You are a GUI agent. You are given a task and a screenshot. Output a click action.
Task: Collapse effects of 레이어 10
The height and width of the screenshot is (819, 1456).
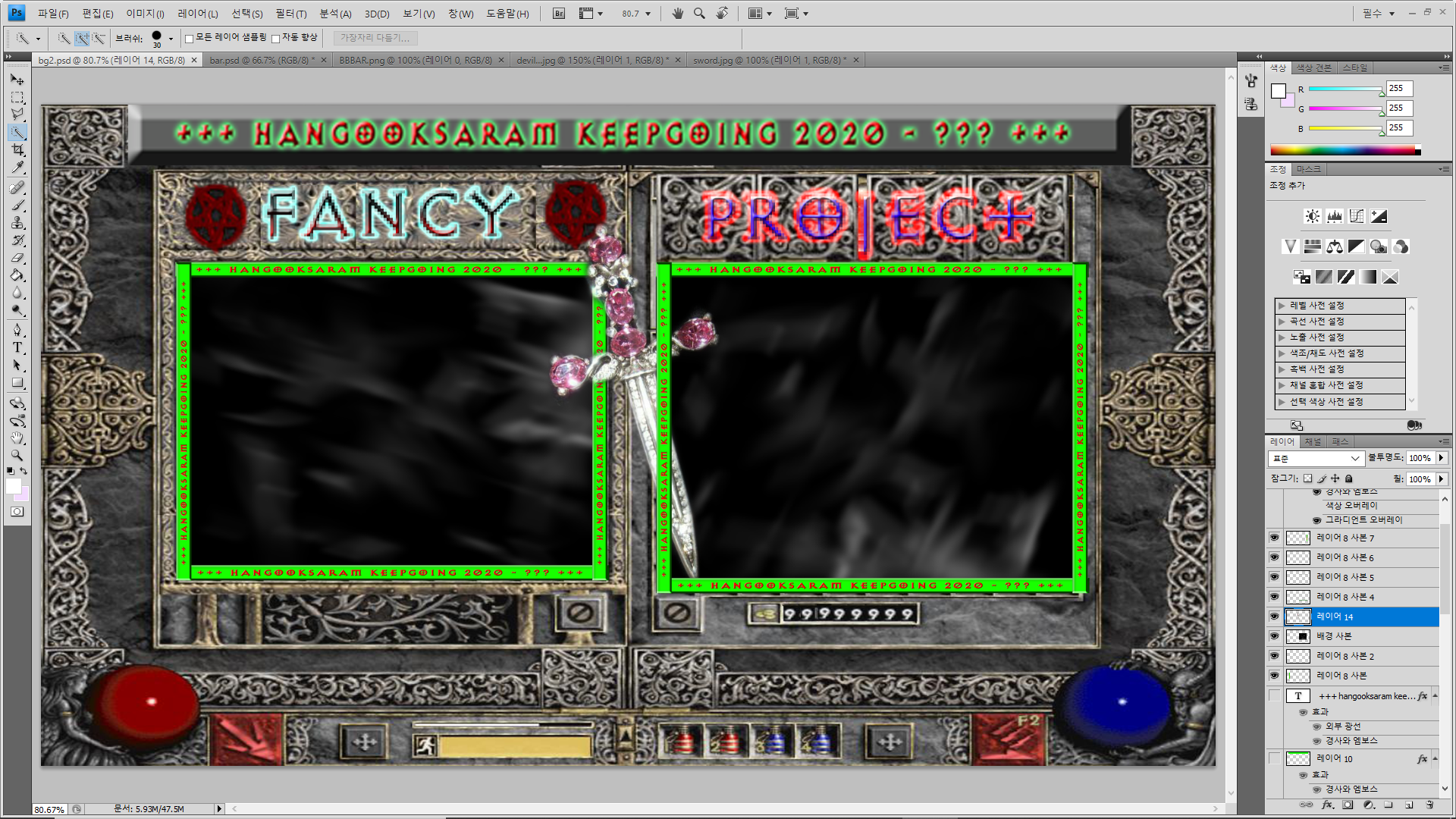click(1435, 758)
